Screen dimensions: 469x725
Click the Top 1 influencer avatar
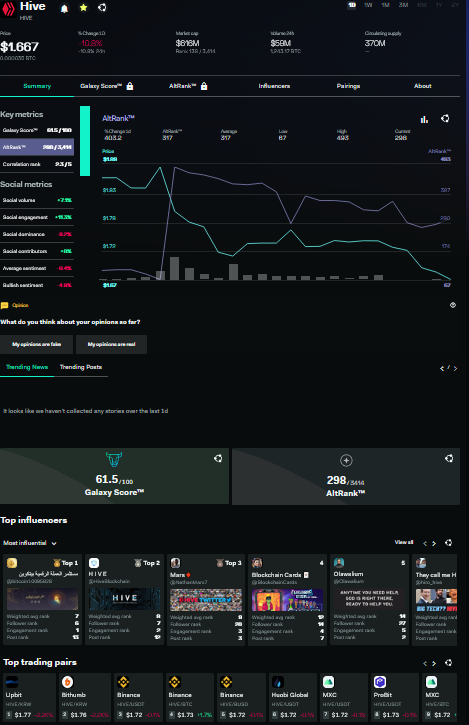click(x=12, y=563)
